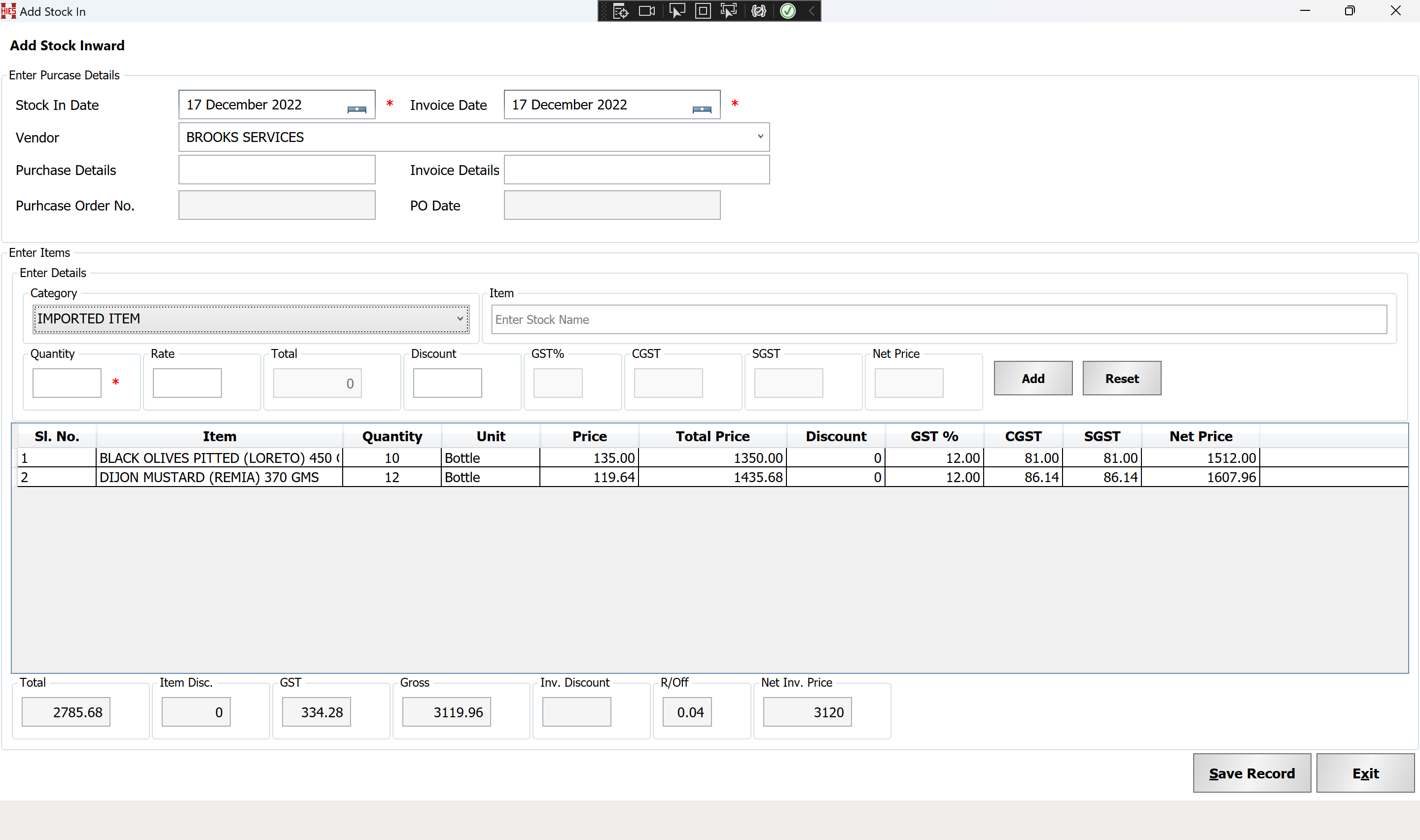The image size is (1420, 840).
Task: Click the Add button
Action: pyautogui.click(x=1033, y=378)
